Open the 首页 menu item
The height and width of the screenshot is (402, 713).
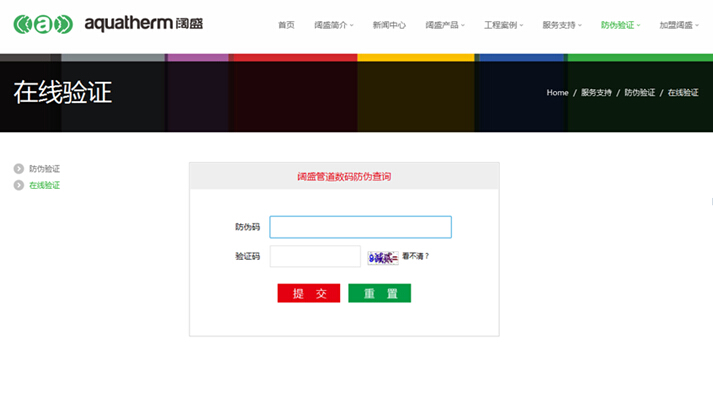click(x=286, y=25)
